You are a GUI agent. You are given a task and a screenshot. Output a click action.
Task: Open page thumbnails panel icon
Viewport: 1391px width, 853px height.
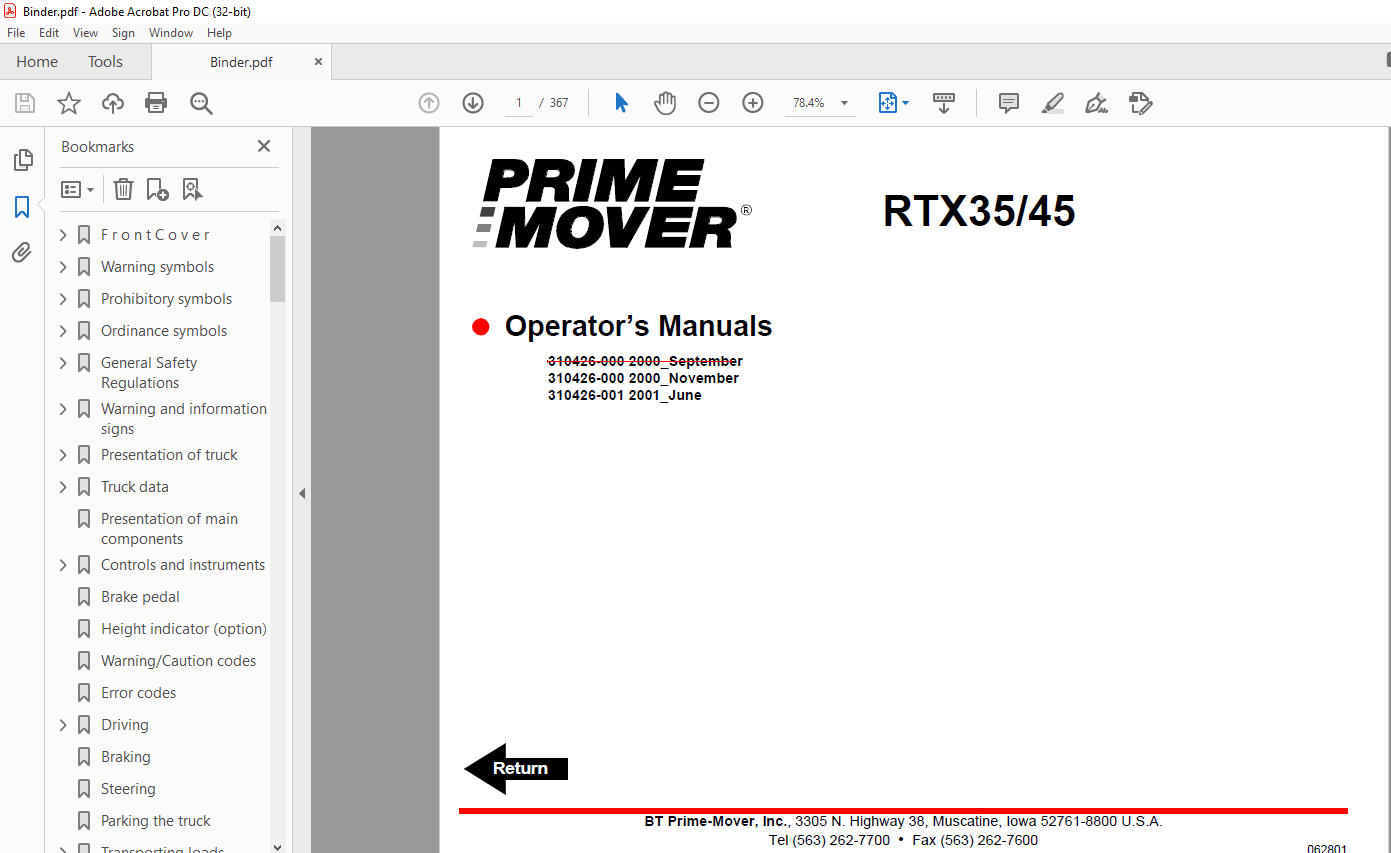(22, 160)
